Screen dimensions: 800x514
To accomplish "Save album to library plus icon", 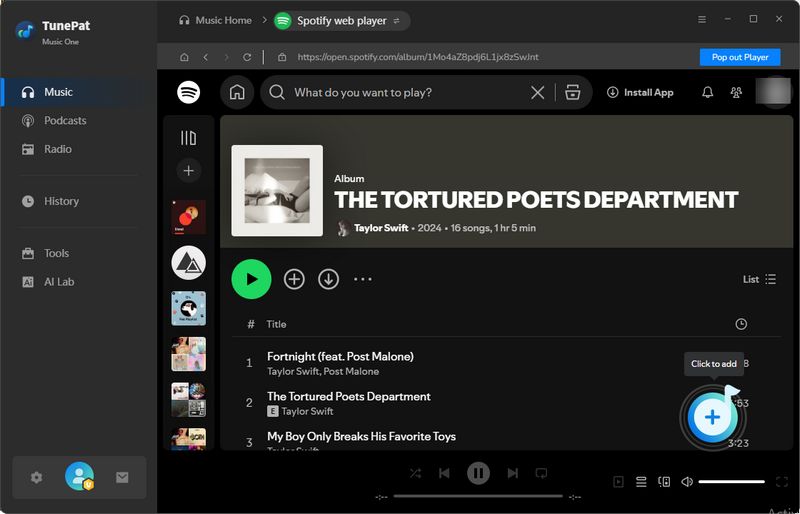I will pyautogui.click(x=294, y=279).
